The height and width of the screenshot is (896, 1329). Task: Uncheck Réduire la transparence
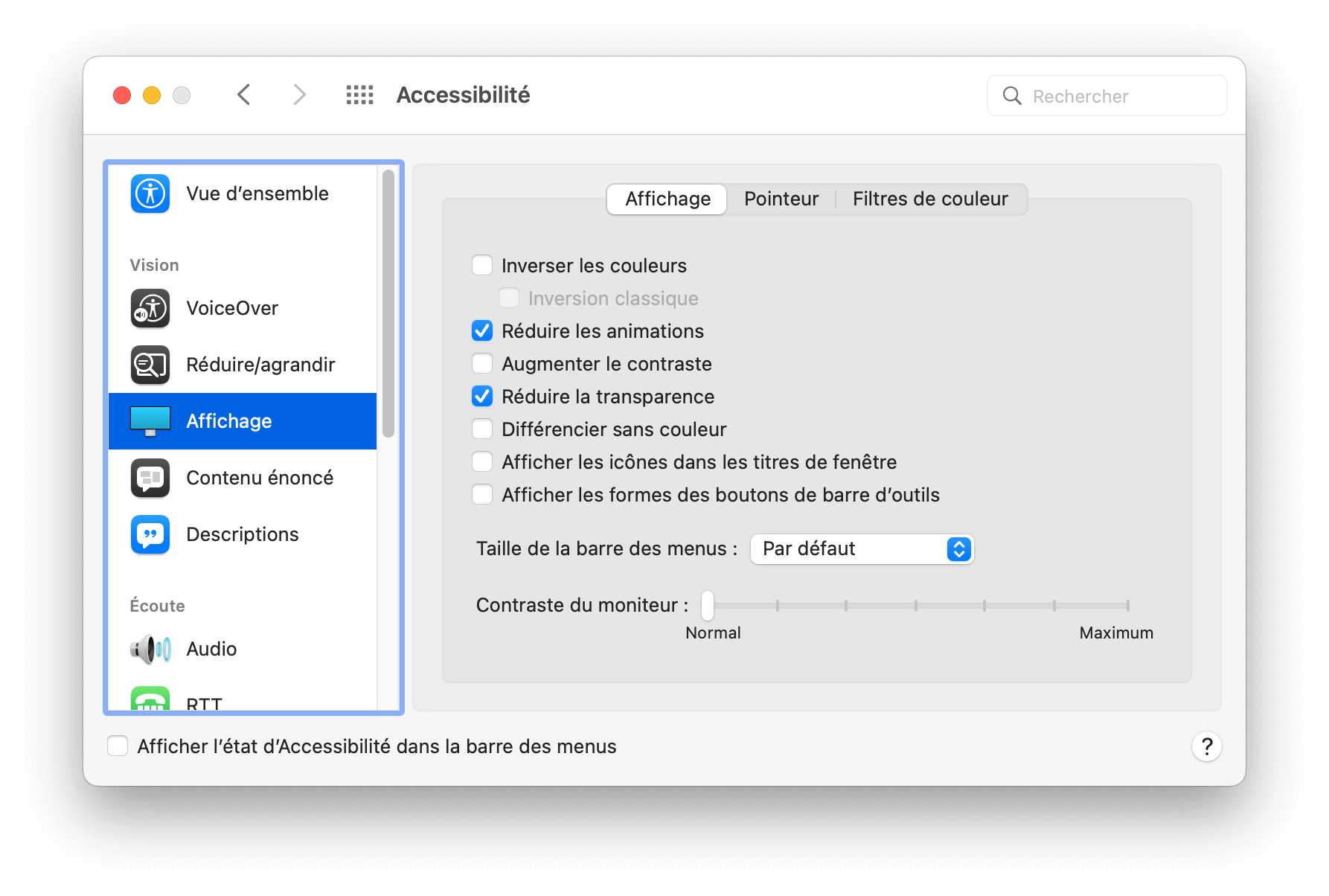click(x=482, y=397)
